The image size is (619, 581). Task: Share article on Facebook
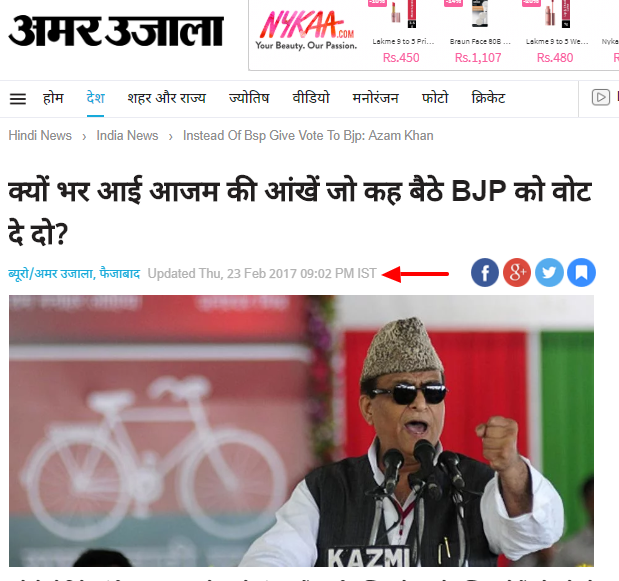484,273
